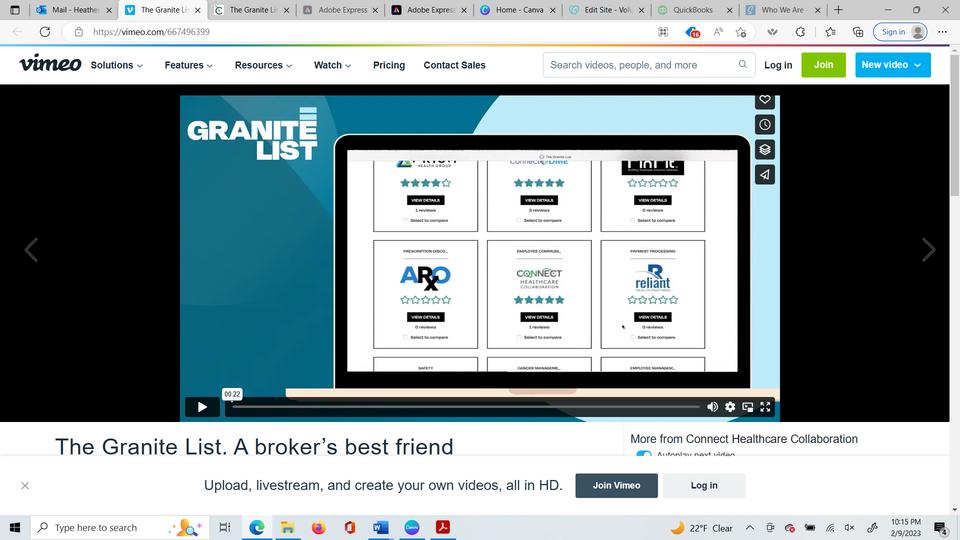Image resolution: width=960 pixels, height=540 pixels.
Task: Switch to second The Granite List tab
Action: coord(252,10)
